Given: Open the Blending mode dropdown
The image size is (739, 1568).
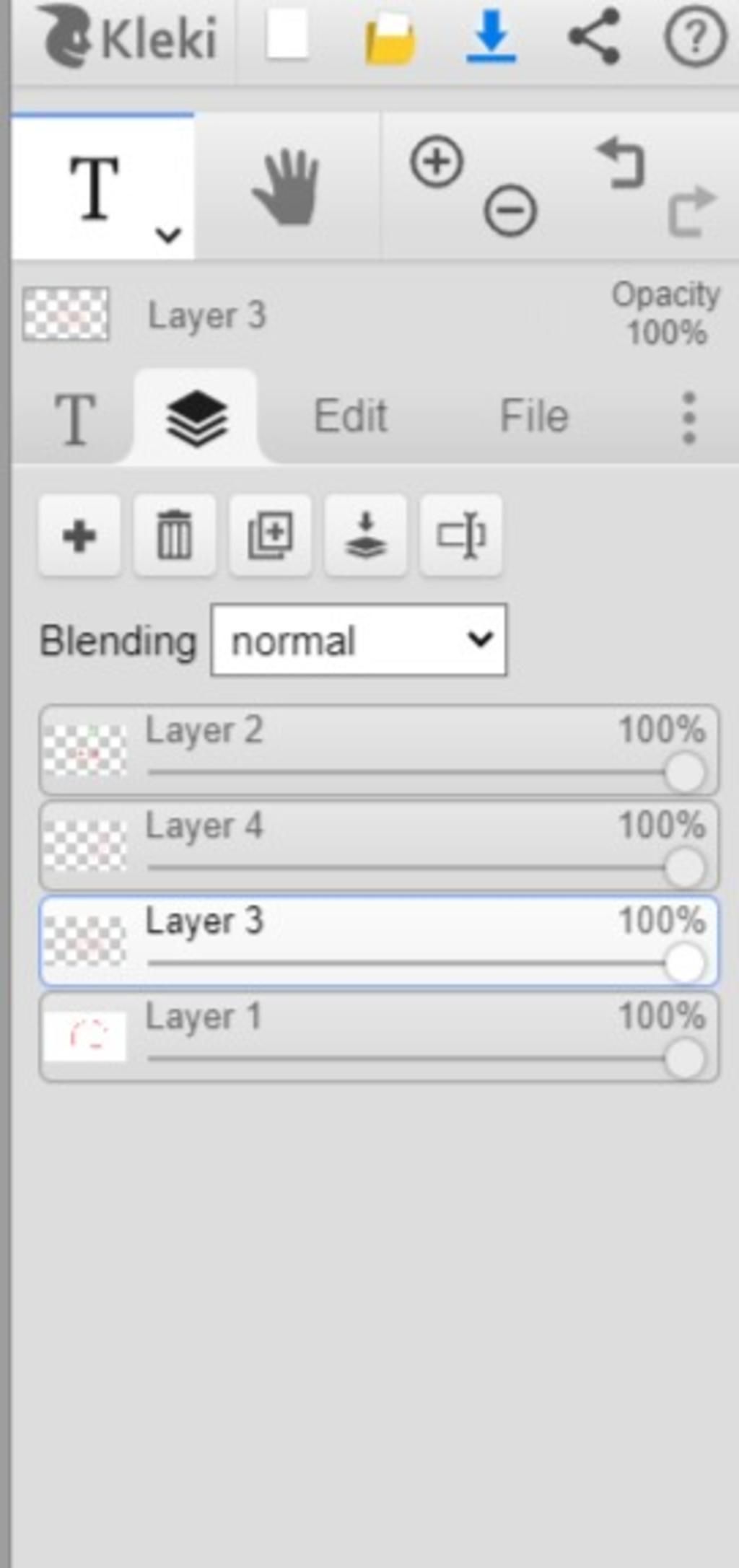Looking at the screenshot, I should (x=359, y=640).
